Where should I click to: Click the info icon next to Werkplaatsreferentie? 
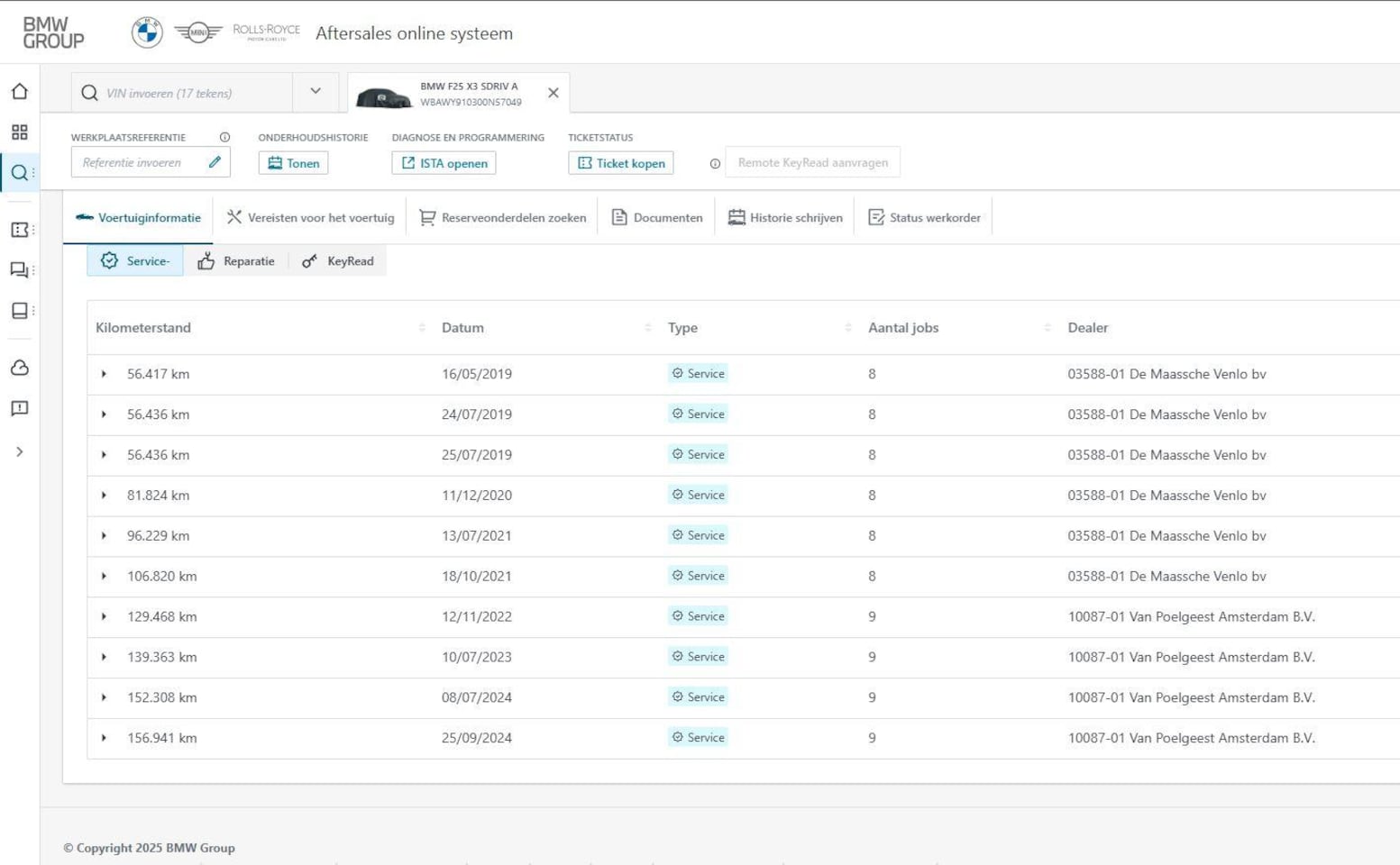tap(224, 137)
